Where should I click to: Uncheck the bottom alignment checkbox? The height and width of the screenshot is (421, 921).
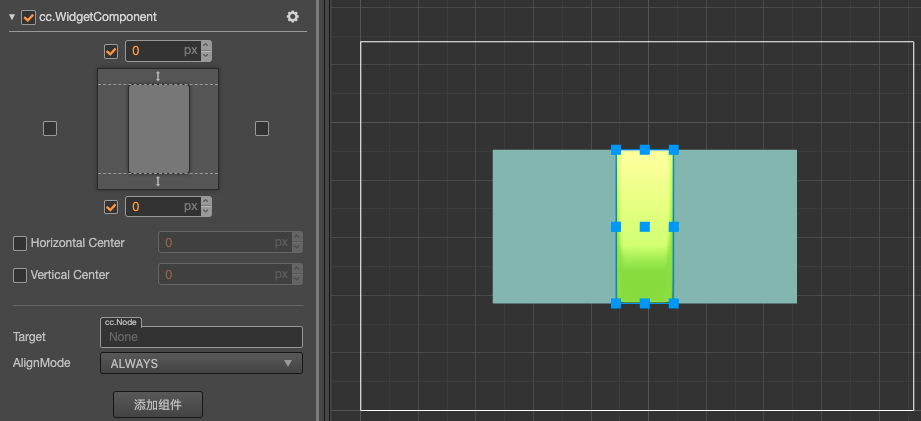pyautogui.click(x=111, y=207)
